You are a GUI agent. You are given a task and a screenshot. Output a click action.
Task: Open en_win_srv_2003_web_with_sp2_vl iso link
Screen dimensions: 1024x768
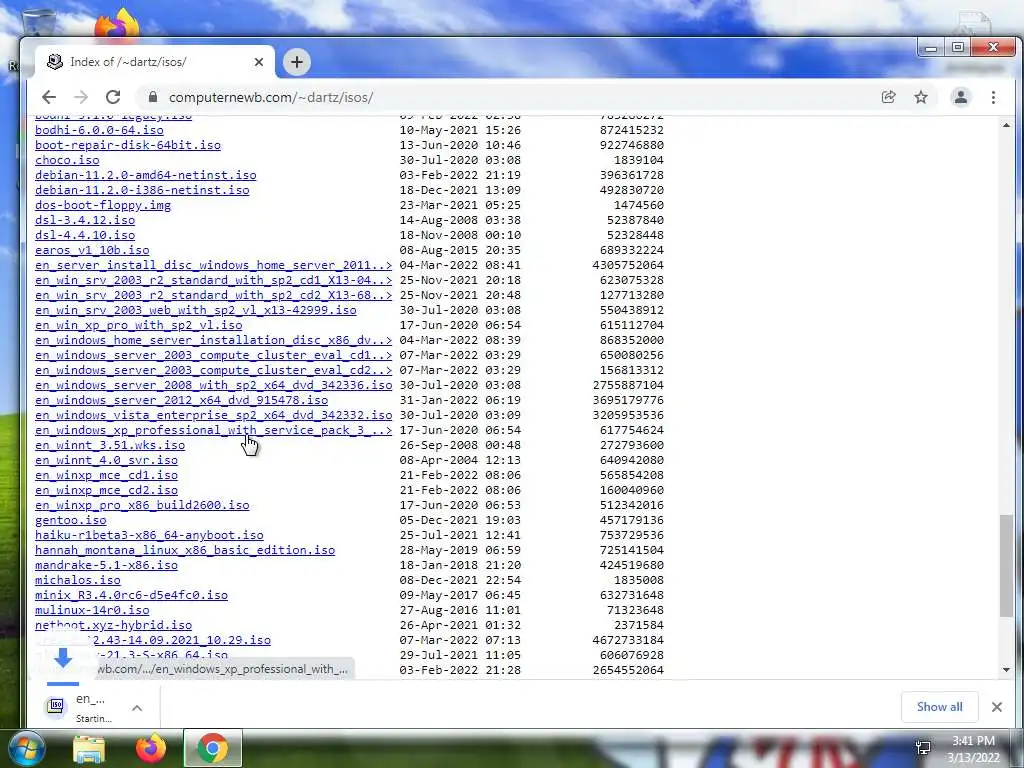click(x=196, y=310)
